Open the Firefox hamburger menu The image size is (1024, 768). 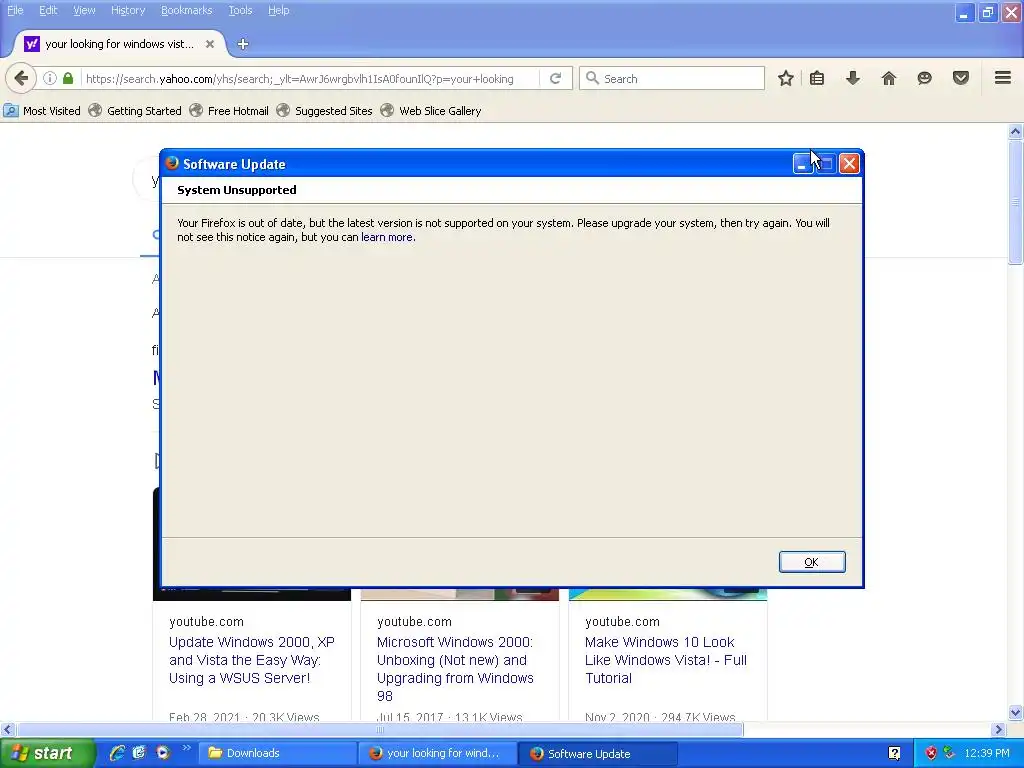[x=1003, y=78]
